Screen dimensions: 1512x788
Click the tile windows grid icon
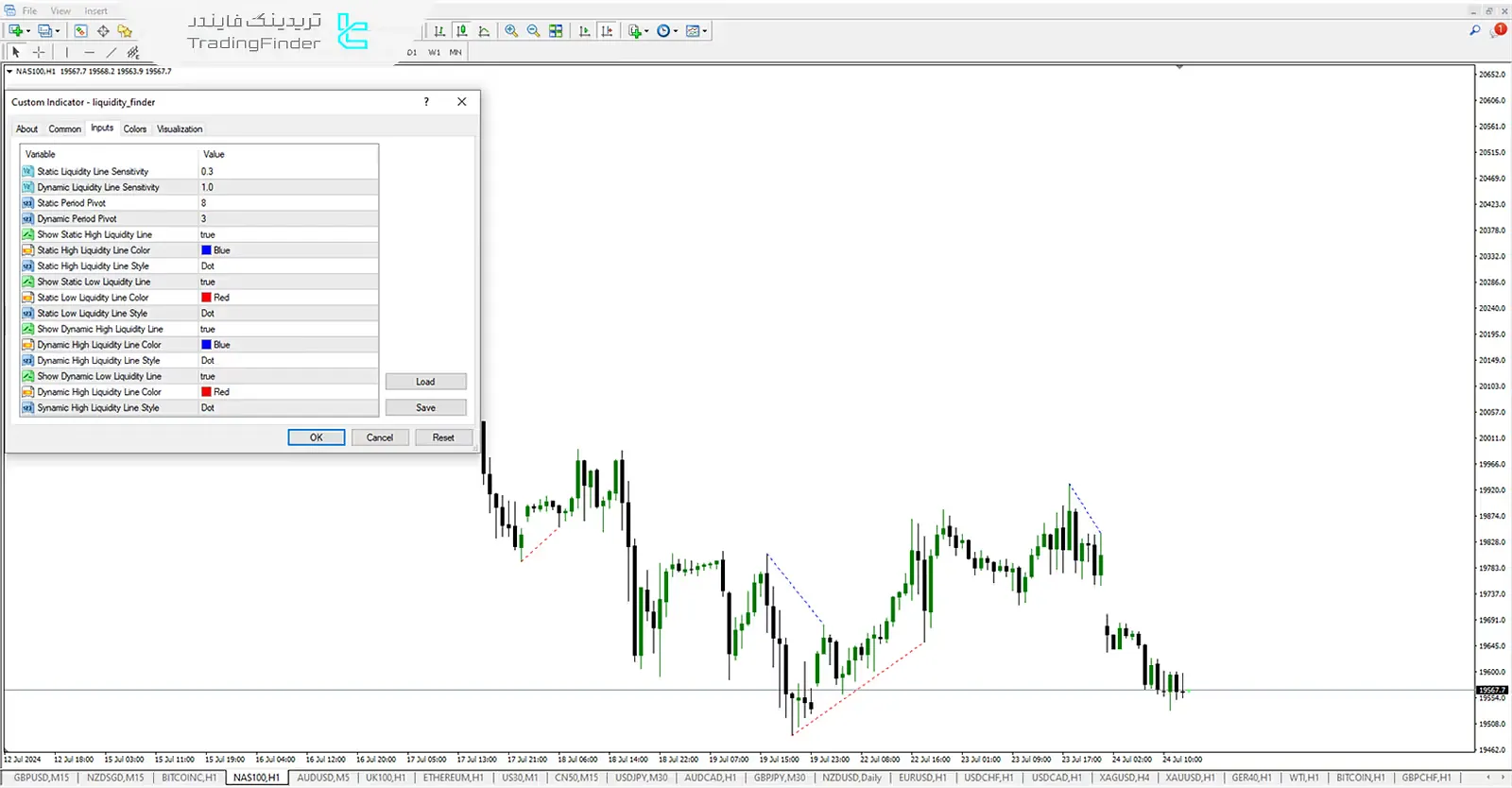pos(556,31)
